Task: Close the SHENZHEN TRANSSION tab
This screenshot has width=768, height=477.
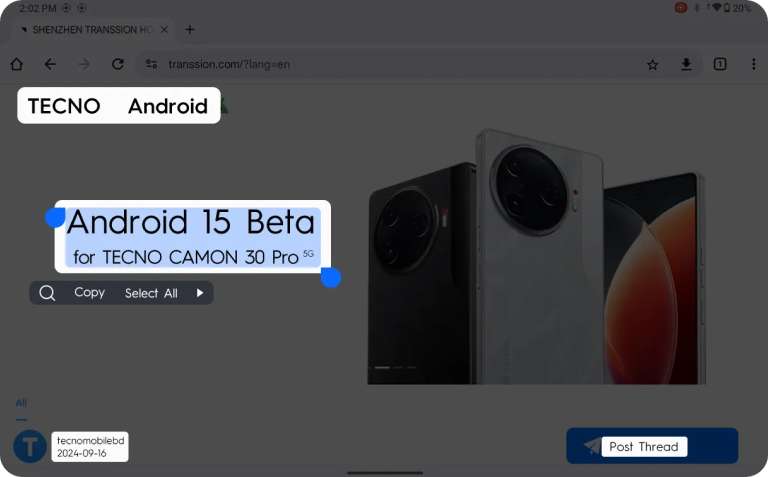Action: (165, 29)
